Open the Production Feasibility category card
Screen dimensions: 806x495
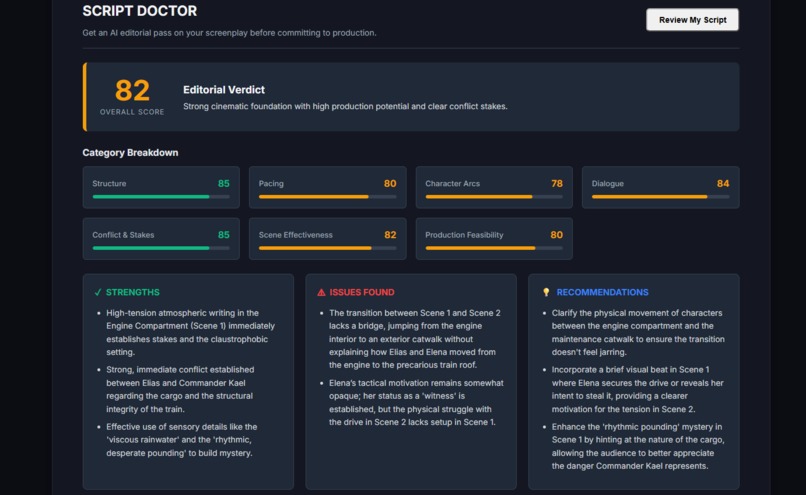494,239
